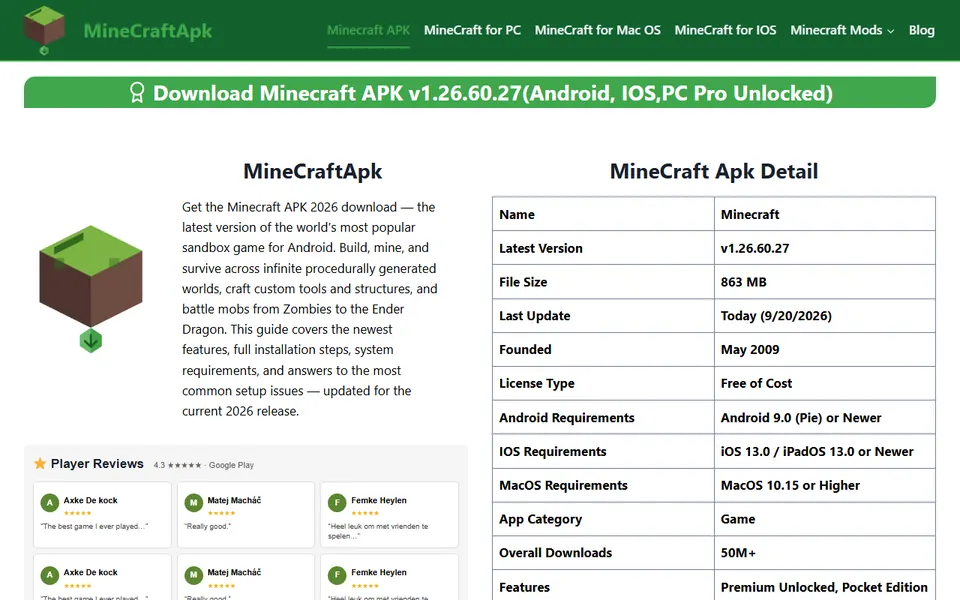The image size is (960, 600).
Task: Click the MineCraft Apk Detail heading
Action: 714,171
